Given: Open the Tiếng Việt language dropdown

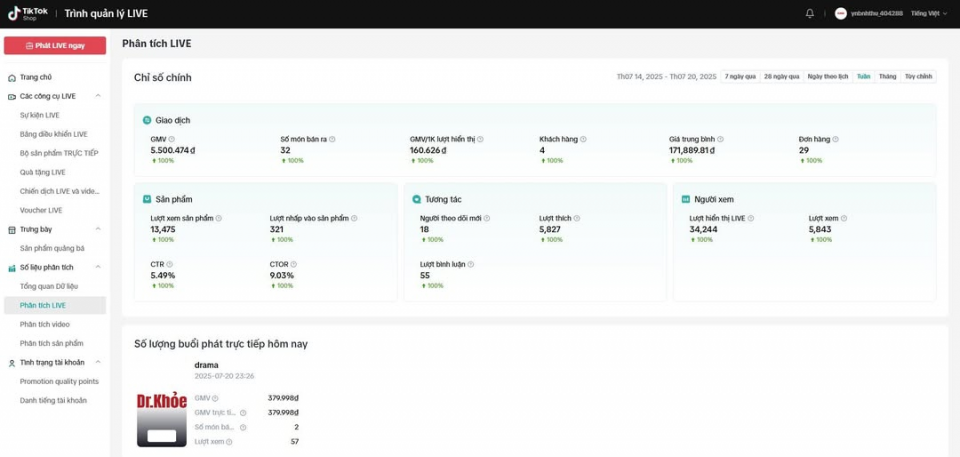Looking at the screenshot, I should point(928,13).
